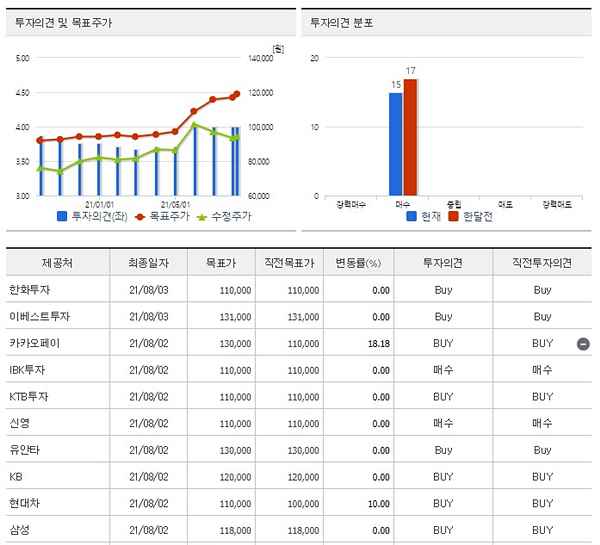Image resolution: width=600 pixels, height=545 pixels.
Task: Click 이베스트투자's 131,000 target price
Action: pos(235,317)
